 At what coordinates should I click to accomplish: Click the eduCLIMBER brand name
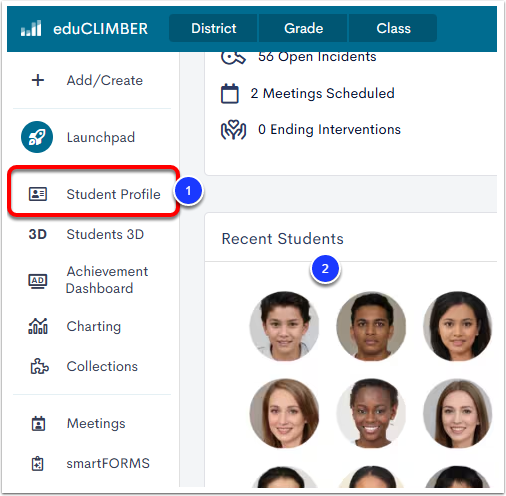(100, 29)
